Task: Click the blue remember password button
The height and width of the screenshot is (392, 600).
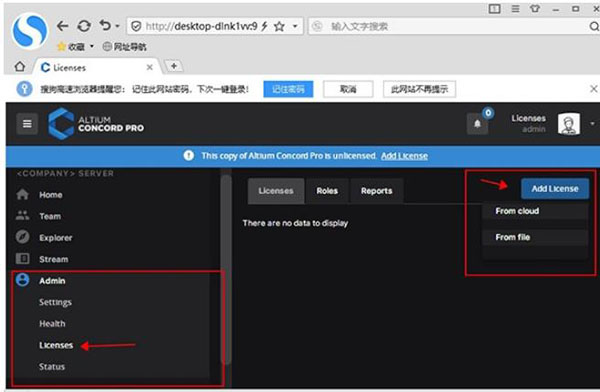Action: pos(288,89)
